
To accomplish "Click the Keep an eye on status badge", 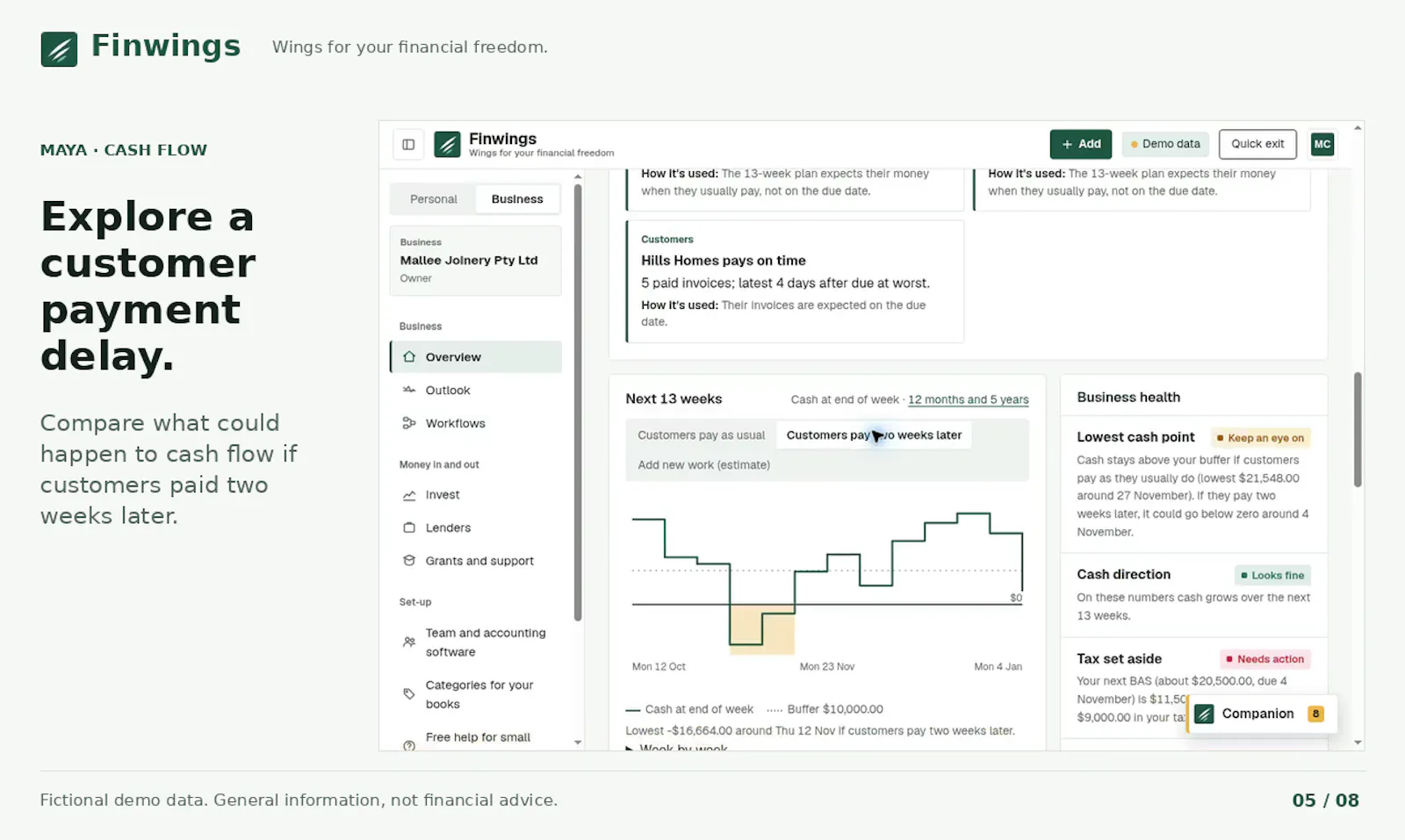I will point(1260,438).
